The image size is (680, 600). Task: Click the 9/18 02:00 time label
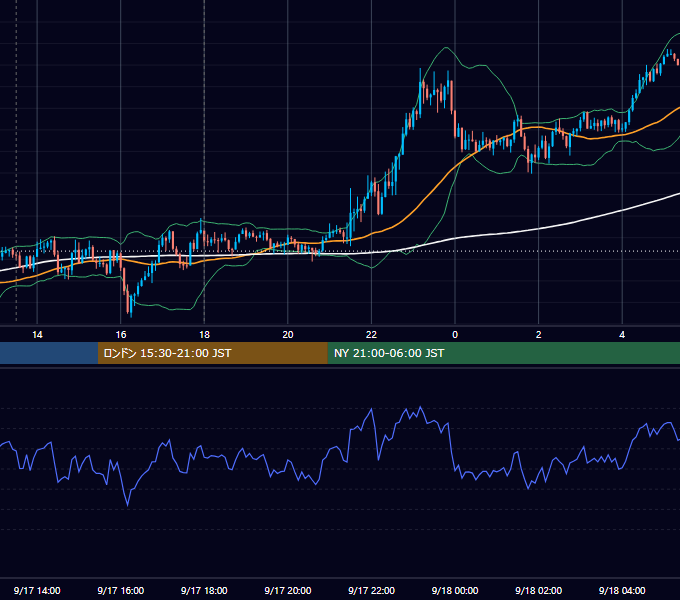[539, 590]
